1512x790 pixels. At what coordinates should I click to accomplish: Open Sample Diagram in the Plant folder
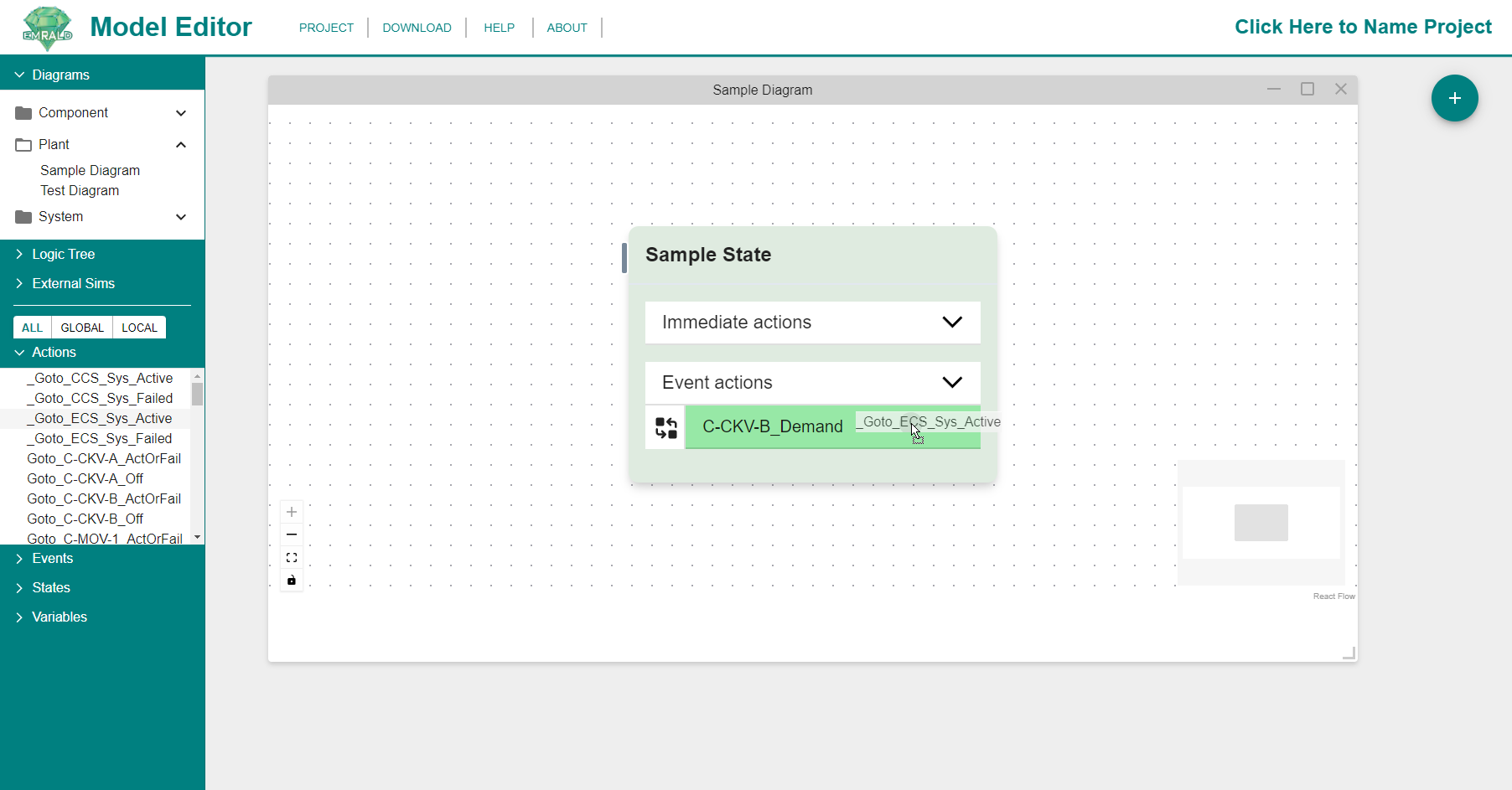[90, 170]
